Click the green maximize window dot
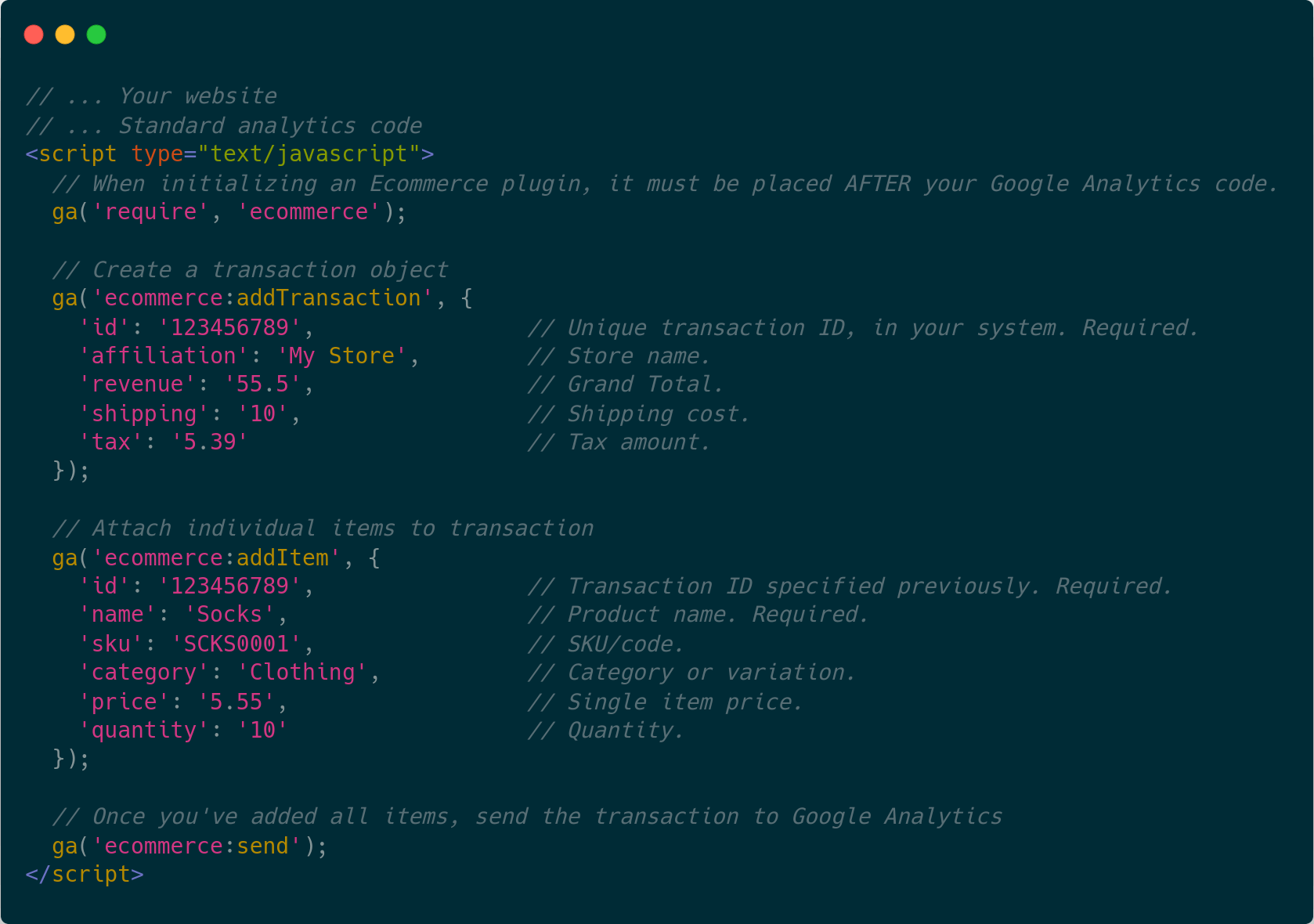Image resolution: width=1314 pixels, height=924 pixels. click(x=96, y=34)
